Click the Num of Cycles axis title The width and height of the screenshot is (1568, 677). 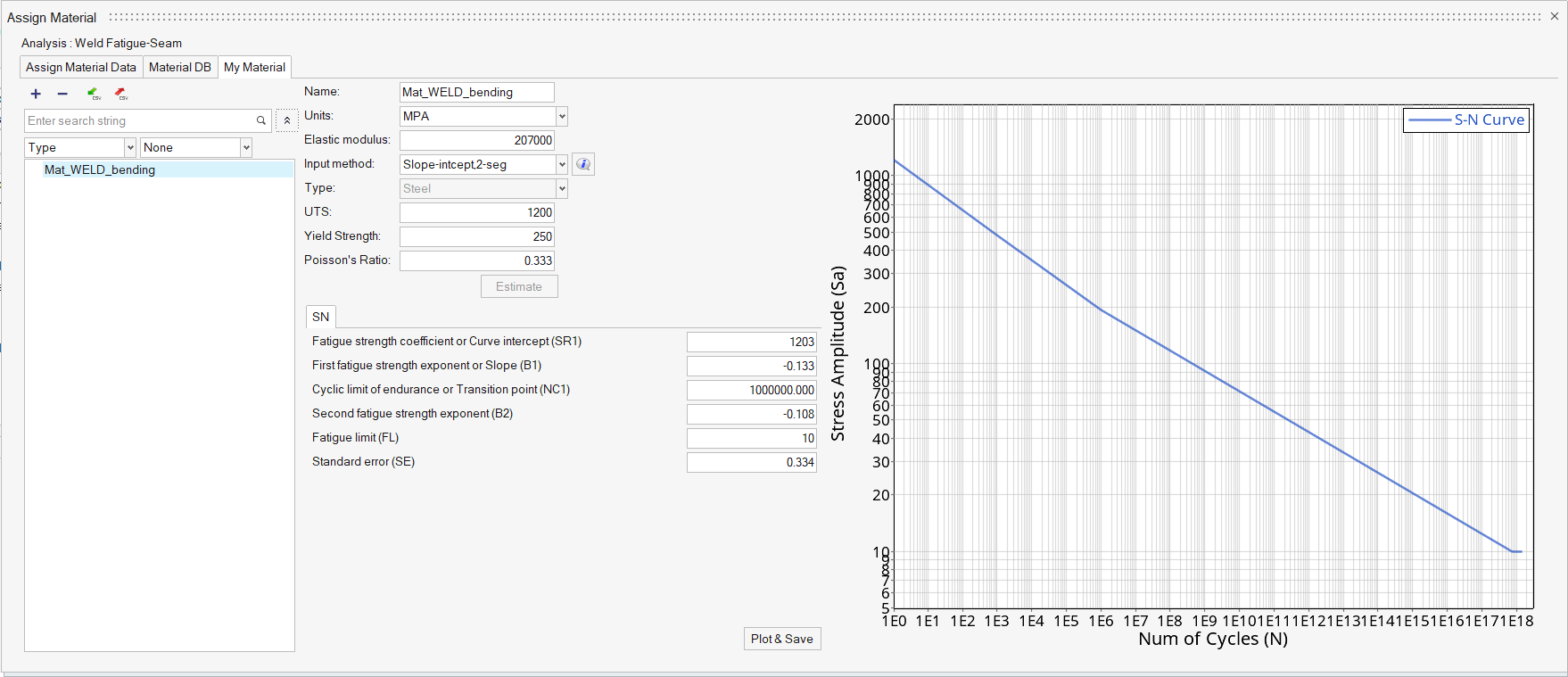tap(1213, 639)
